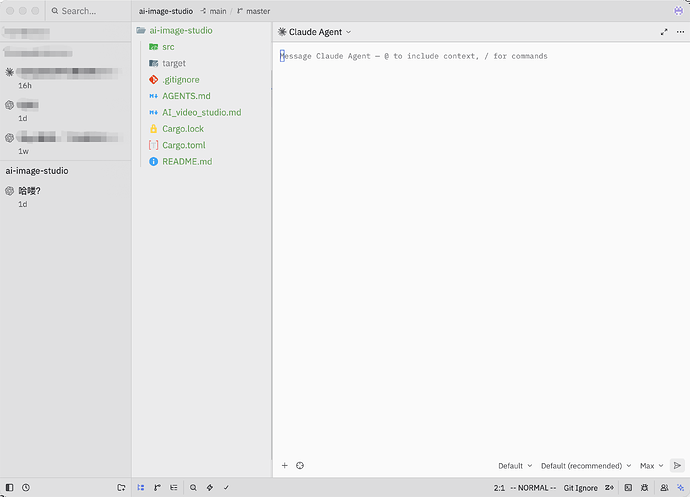Click the checkmark diagnostics icon

click(226, 487)
